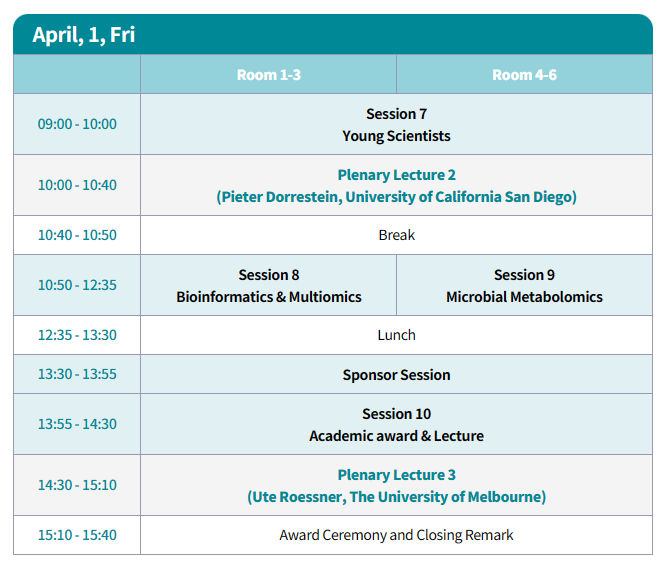Click the 10:40 - 10:50 time cell
This screenshot has height=584, width=670.
click(77, 235)
